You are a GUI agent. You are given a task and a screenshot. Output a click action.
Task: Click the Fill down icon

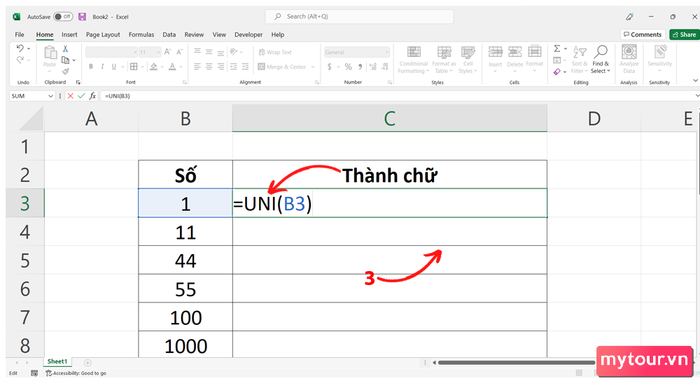click(x=557, y=60)
